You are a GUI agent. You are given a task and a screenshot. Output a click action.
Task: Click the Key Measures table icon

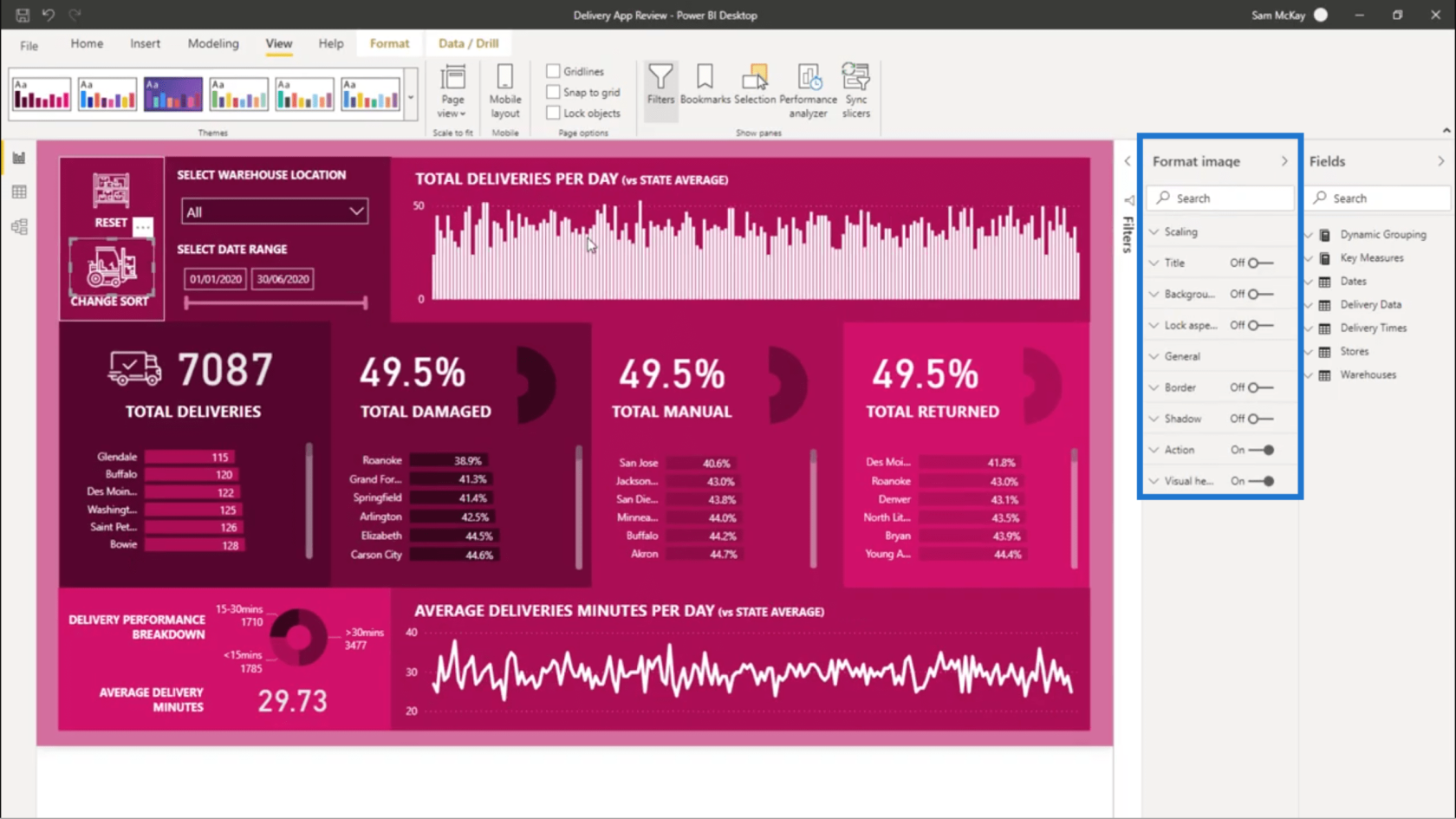point(1324,258)
